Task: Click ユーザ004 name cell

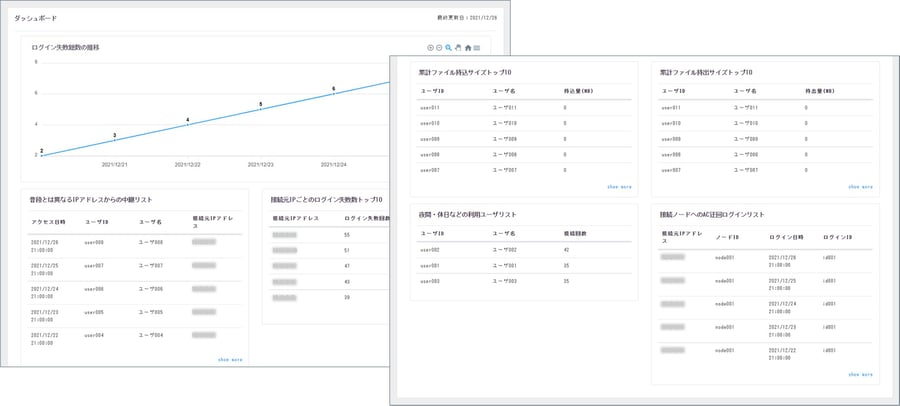Action: 151,335
